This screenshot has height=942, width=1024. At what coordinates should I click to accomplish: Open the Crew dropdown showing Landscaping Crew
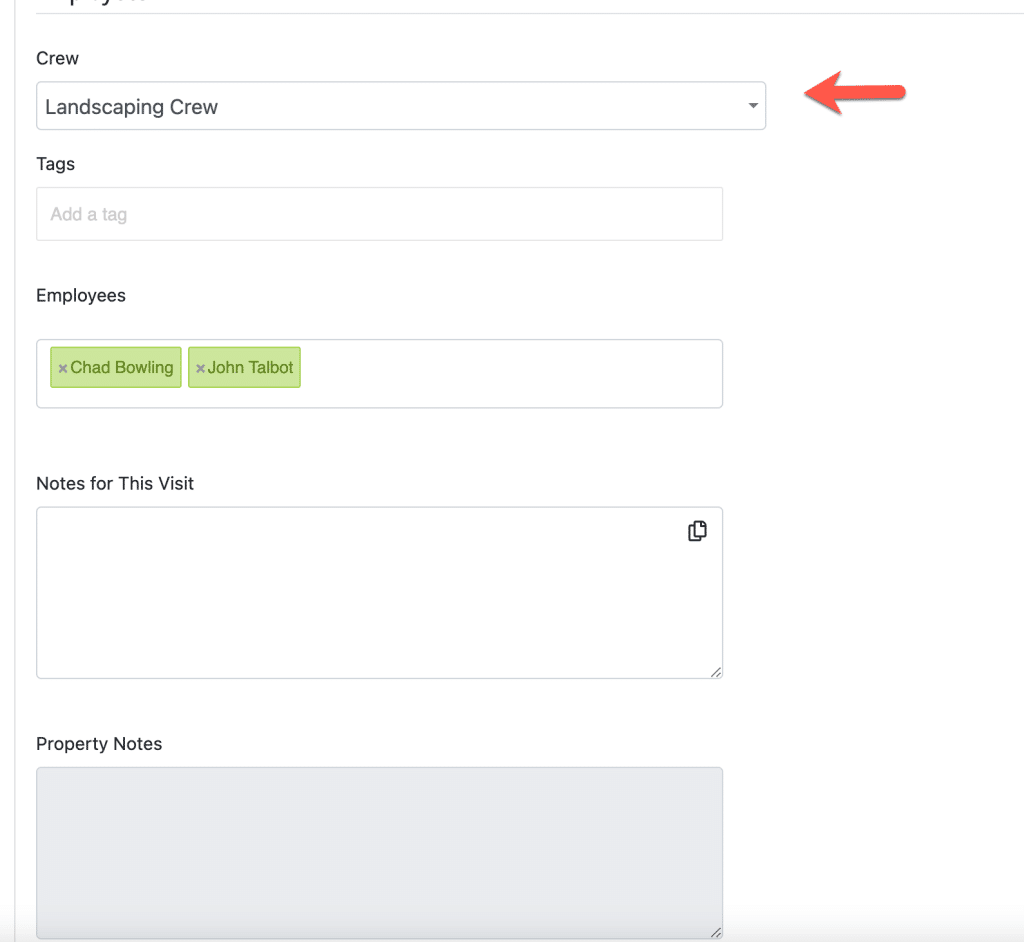click(x=401, y=106)
